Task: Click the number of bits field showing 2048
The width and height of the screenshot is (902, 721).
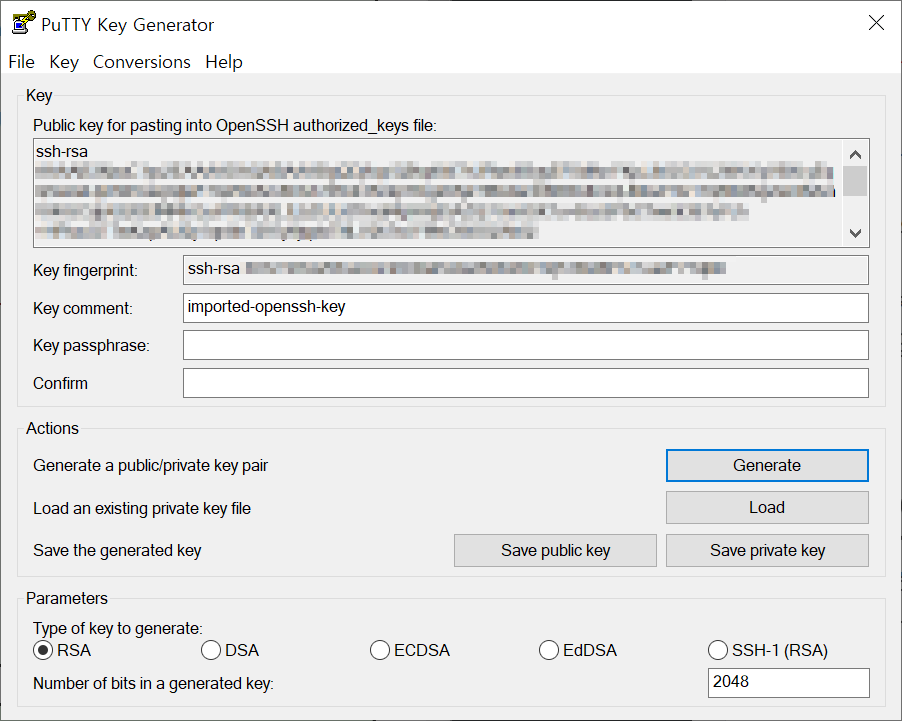Action: click(789, 682)
